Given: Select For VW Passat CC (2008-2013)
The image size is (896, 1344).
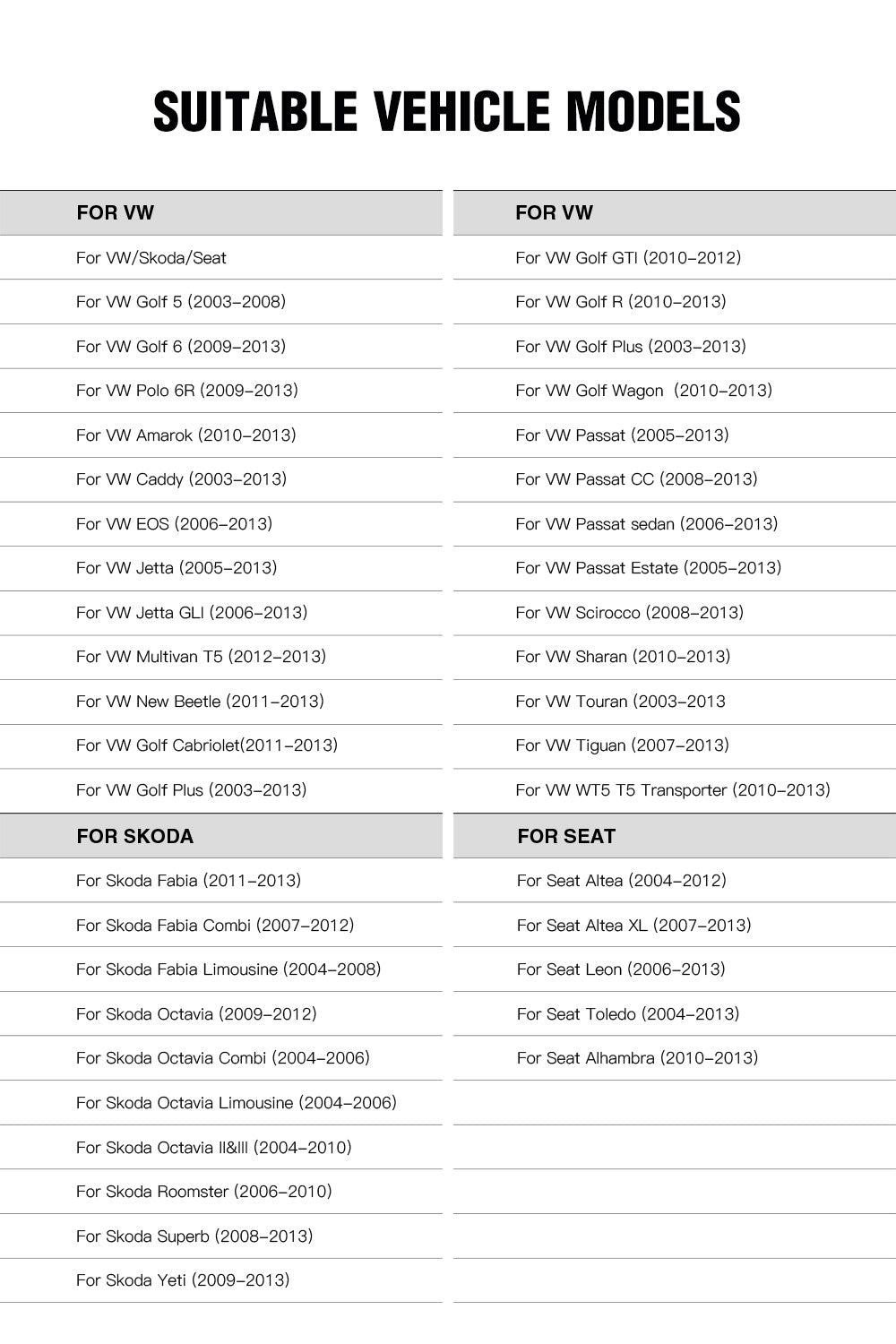Looking at the screenshot, I should (636, 479).
